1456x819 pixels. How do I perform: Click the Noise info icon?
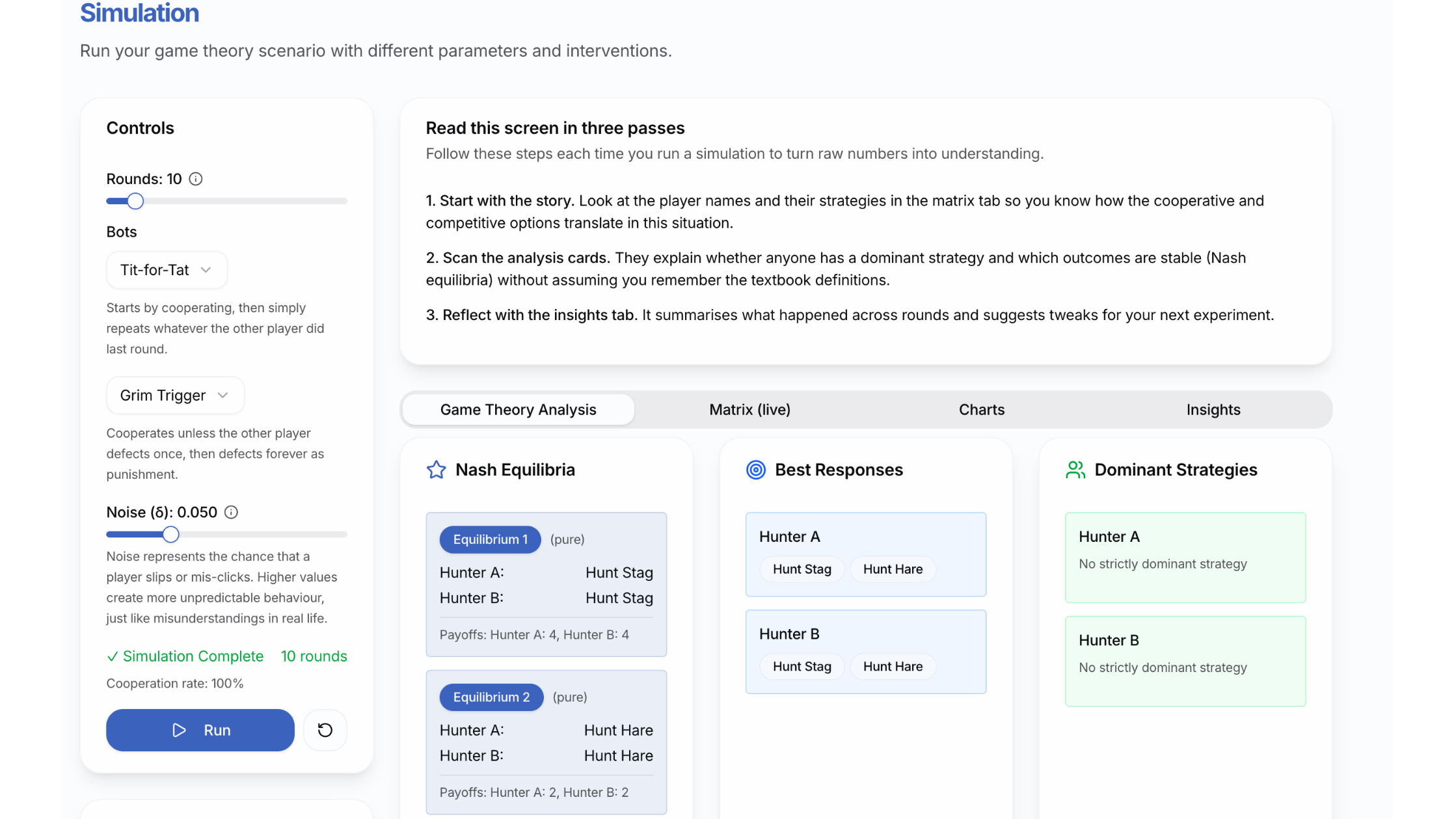click(231, 513)
